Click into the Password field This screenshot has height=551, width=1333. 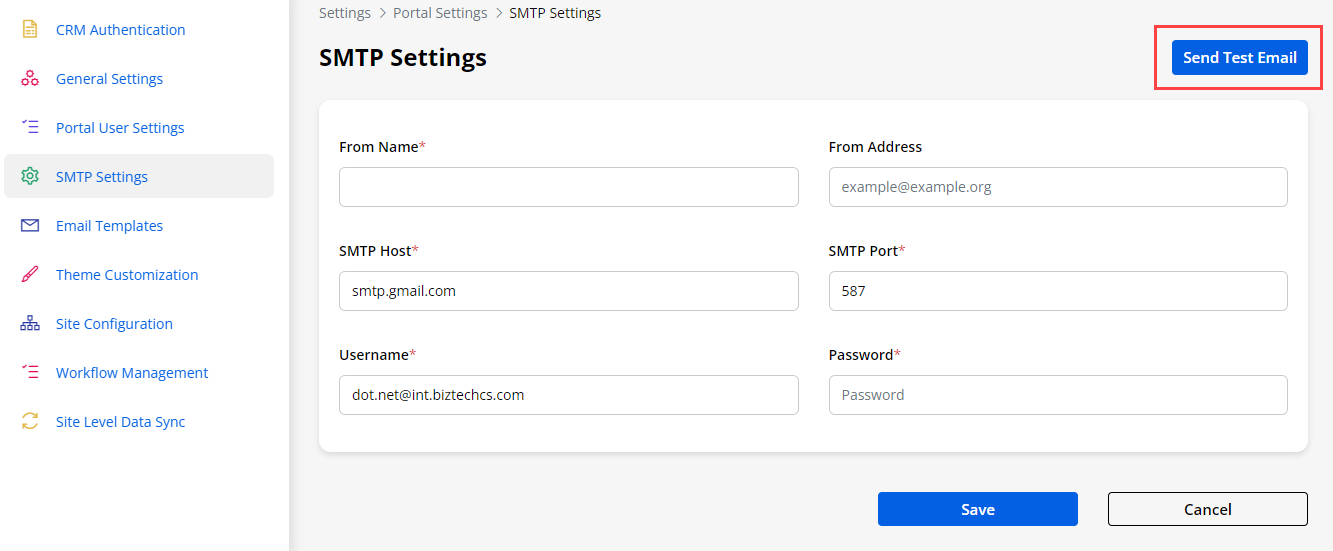1057,395
